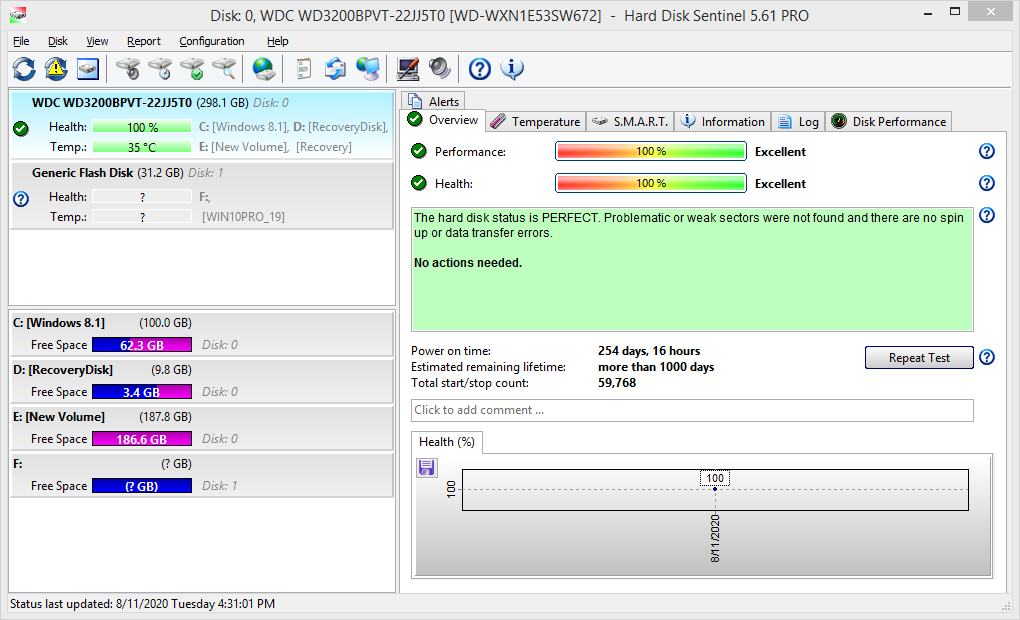
Task: Switch to the Log tab
Action: click(x=798, y=122)
